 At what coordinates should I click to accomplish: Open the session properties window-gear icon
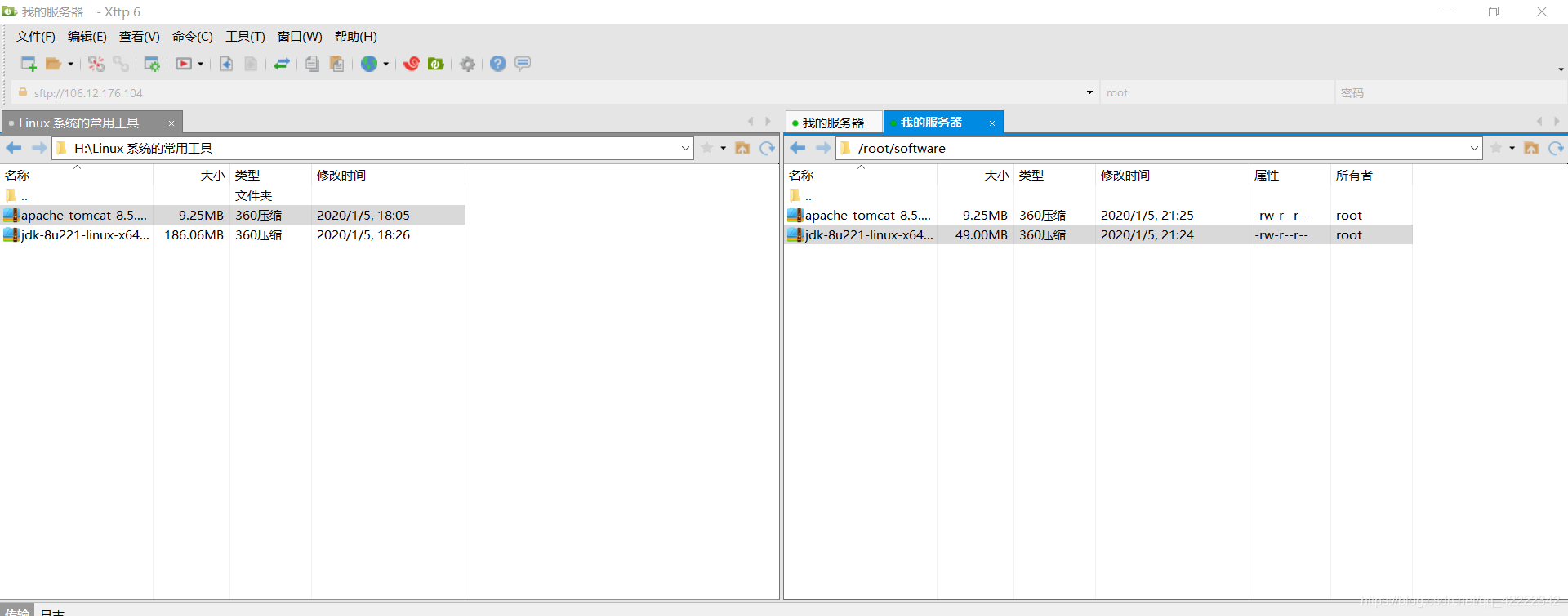tap(152, 64)
